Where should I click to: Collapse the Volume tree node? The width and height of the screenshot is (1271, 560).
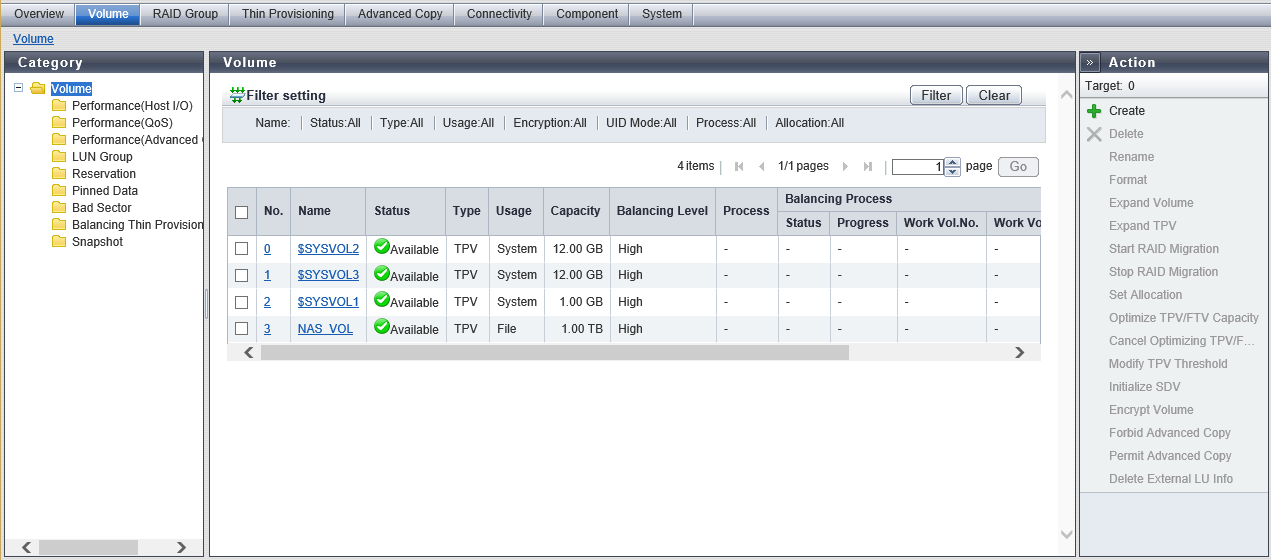point(19,88)
